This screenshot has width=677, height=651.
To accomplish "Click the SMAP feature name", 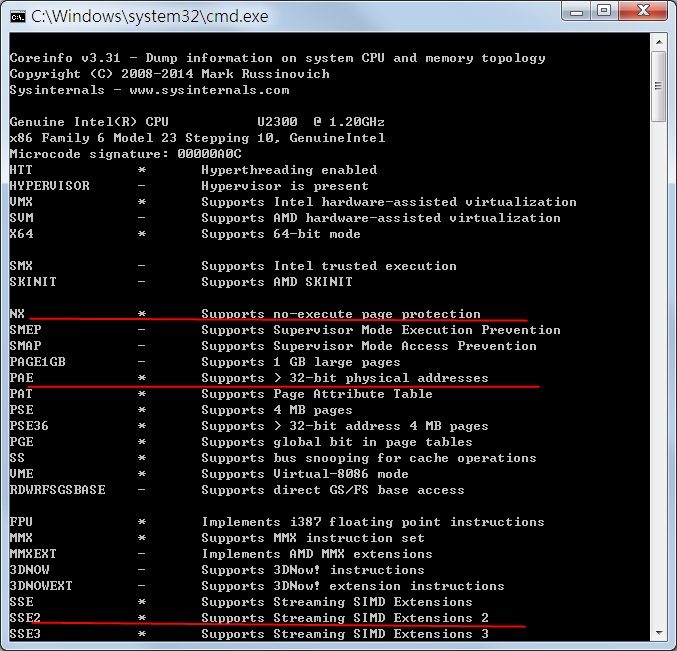I will pos(25,346).
